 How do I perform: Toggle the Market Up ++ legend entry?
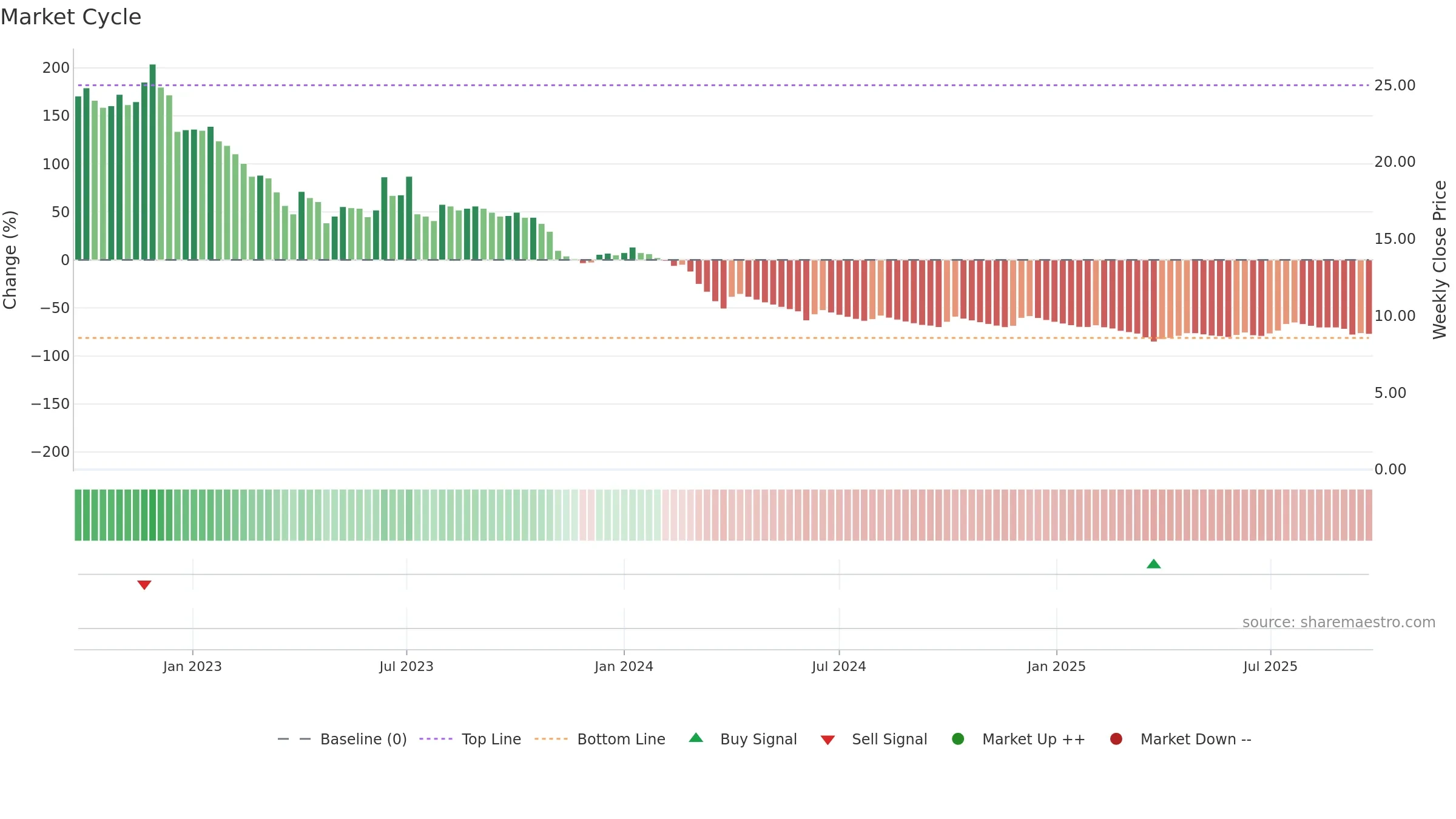1018,739
